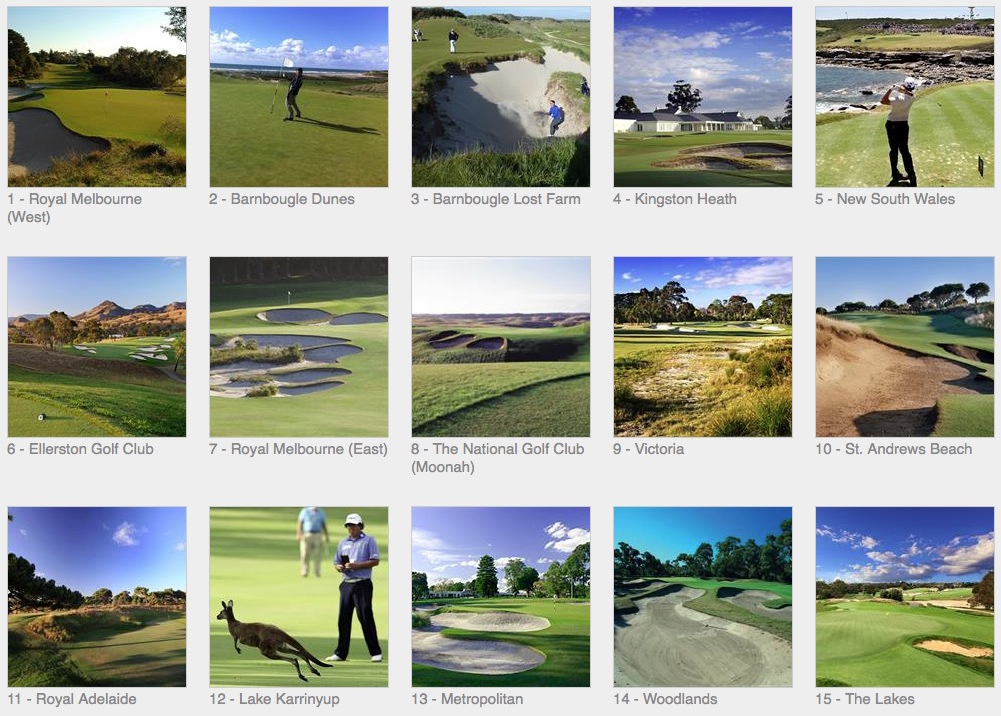Open the Victoria course photo
1001x716 pixels.
click(703, 347)
